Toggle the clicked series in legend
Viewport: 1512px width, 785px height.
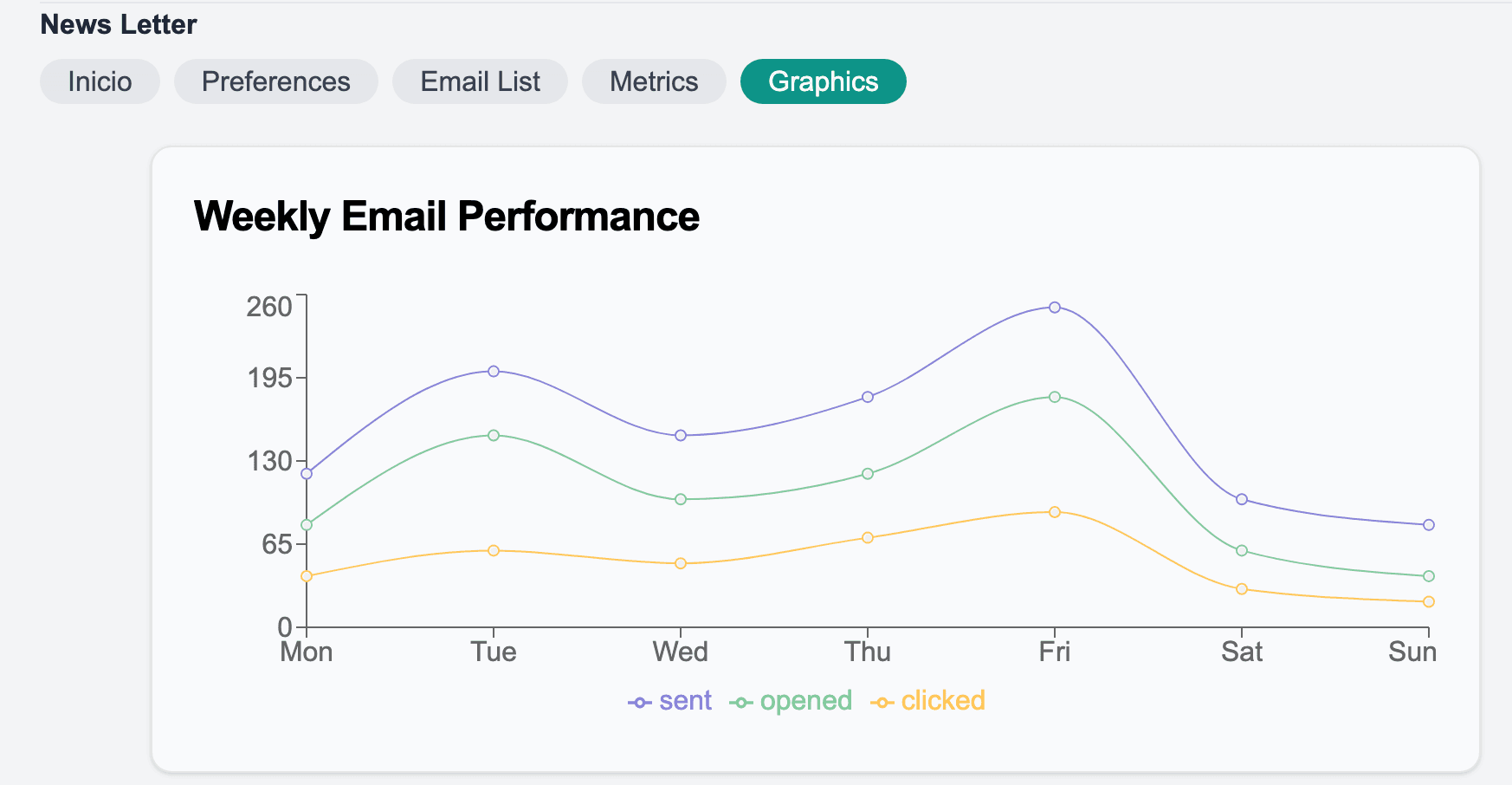coord(927,701)
